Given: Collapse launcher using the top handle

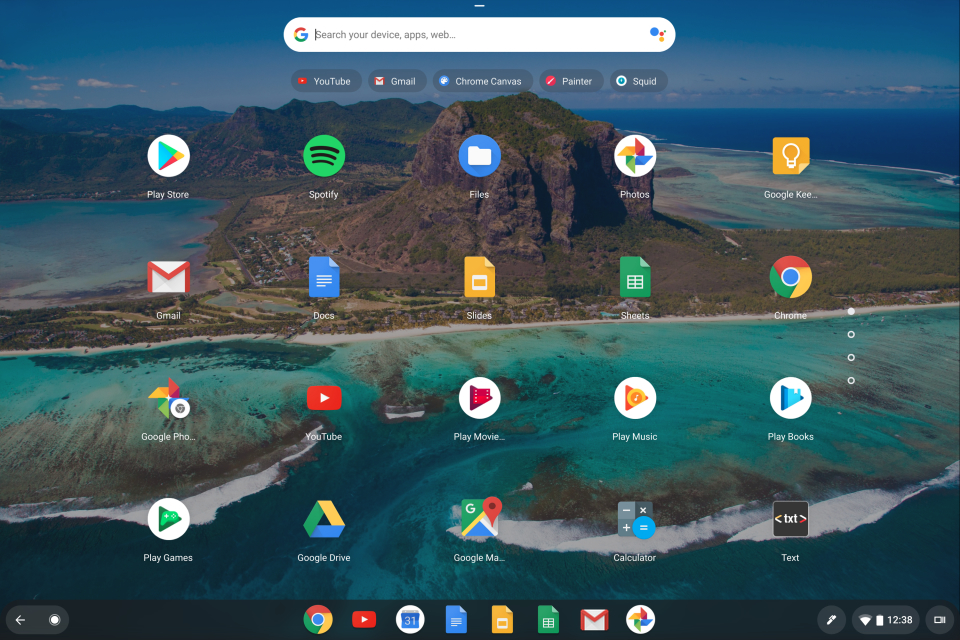Looking at the screenshot, I should (480, 6).
